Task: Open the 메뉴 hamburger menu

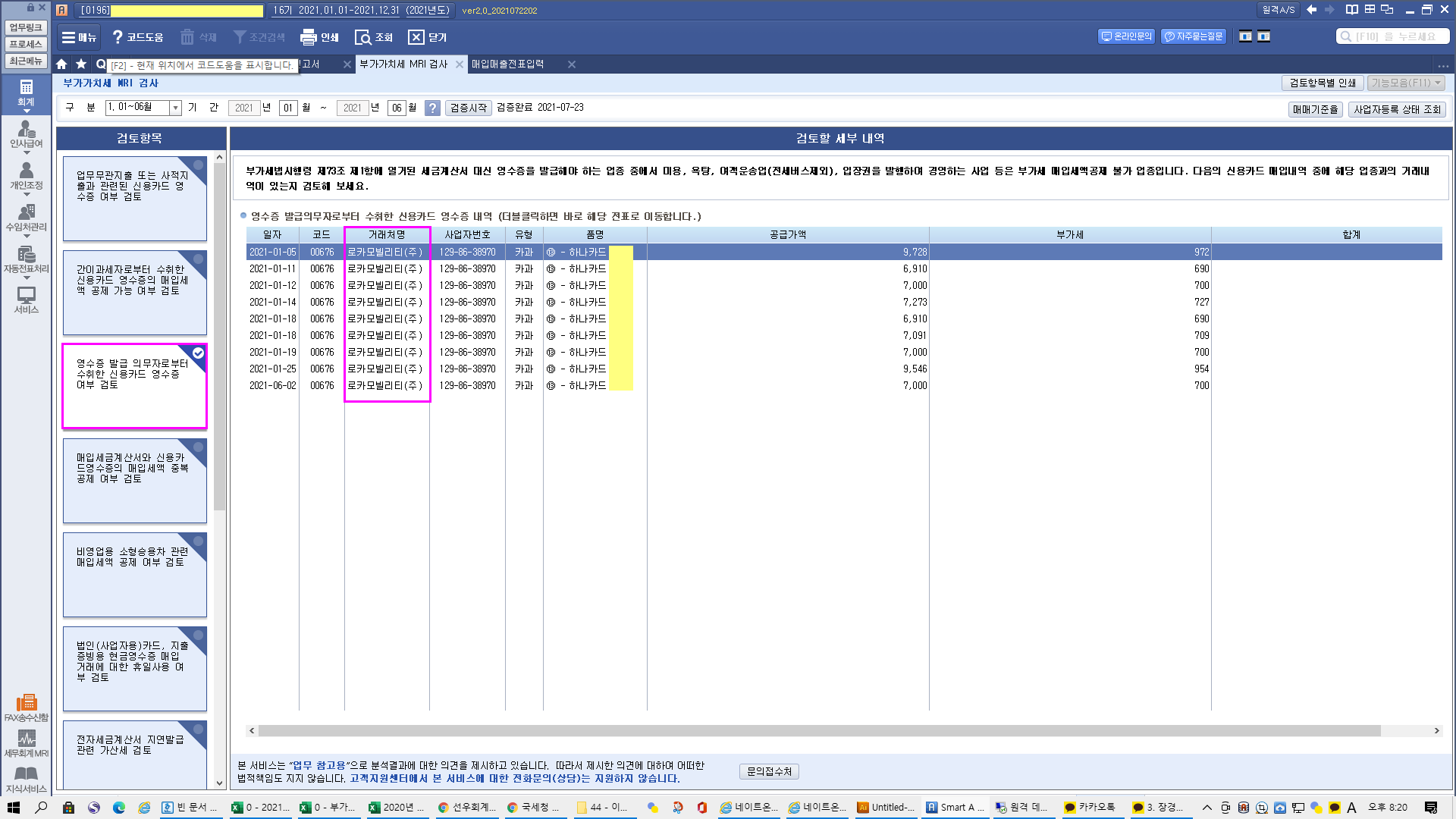Action: (79, 37)
